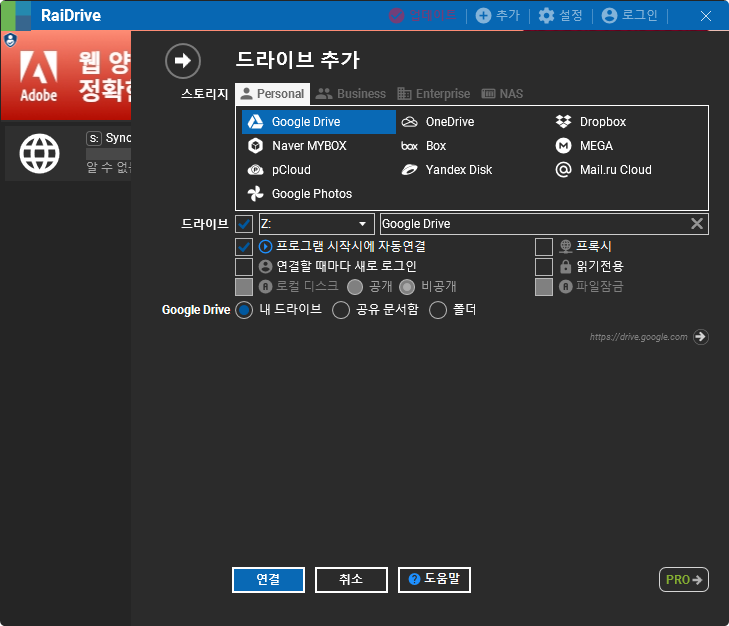729x626 pixels.
Task: Select 공개 public radio button
Action: pyautogui.click(x=355, y=287)
